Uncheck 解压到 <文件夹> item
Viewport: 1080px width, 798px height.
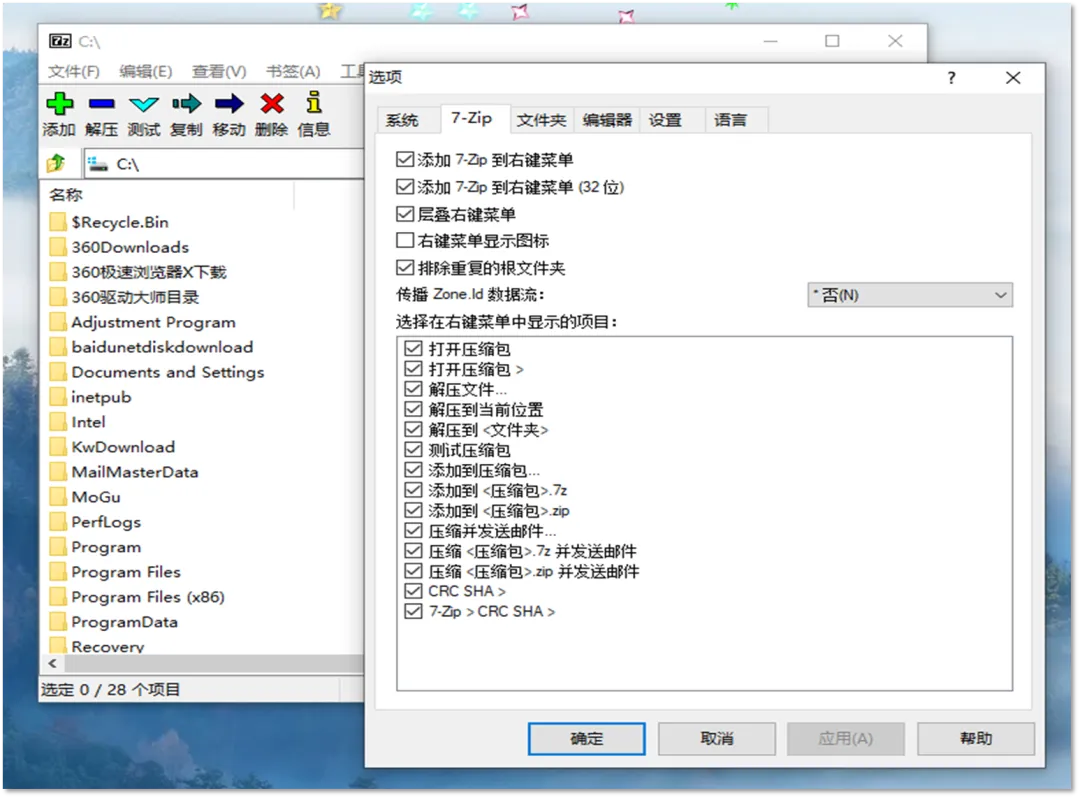click(413, 430)
